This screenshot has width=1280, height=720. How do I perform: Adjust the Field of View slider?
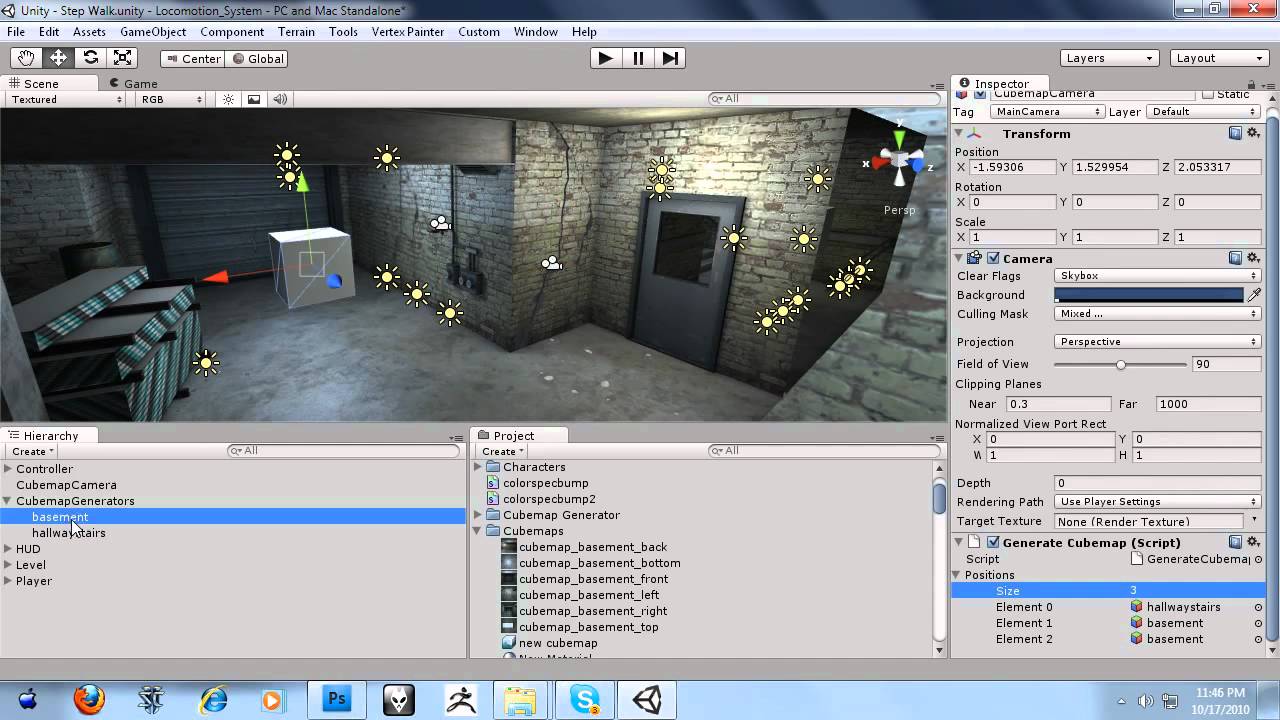tap(1120, 365)
